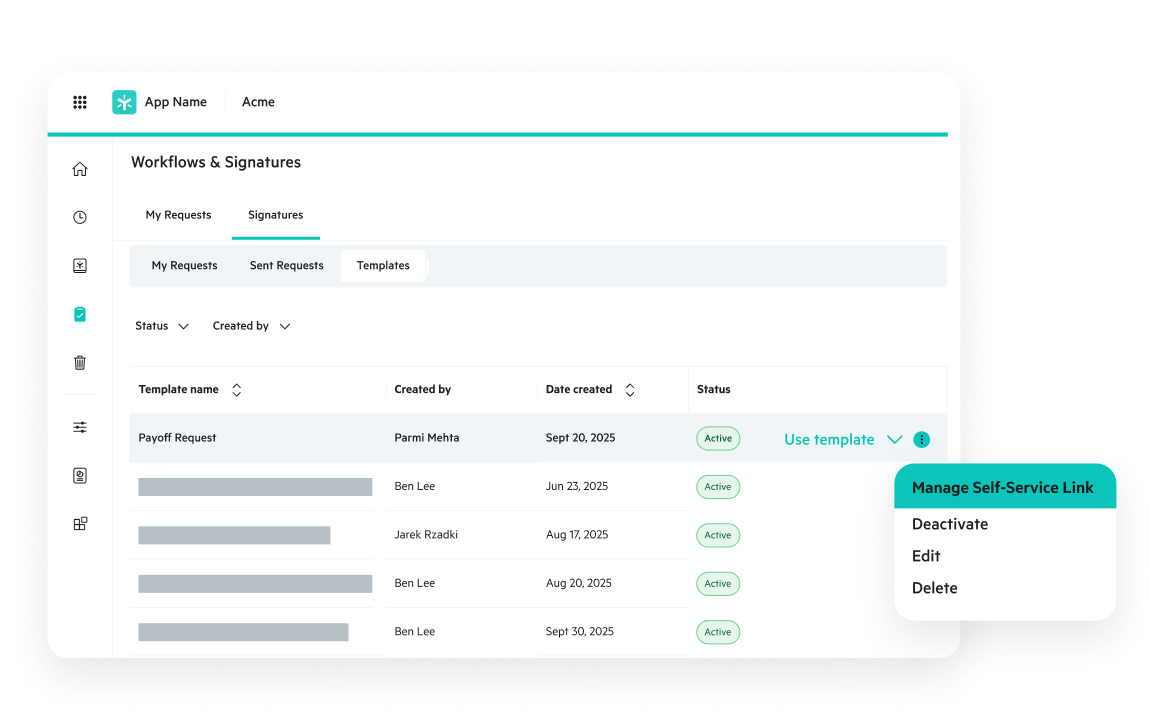Viewport: 1150px width, 720px height.
Task: Choose Delete in the context menu
Action: [x=934, y=588]
